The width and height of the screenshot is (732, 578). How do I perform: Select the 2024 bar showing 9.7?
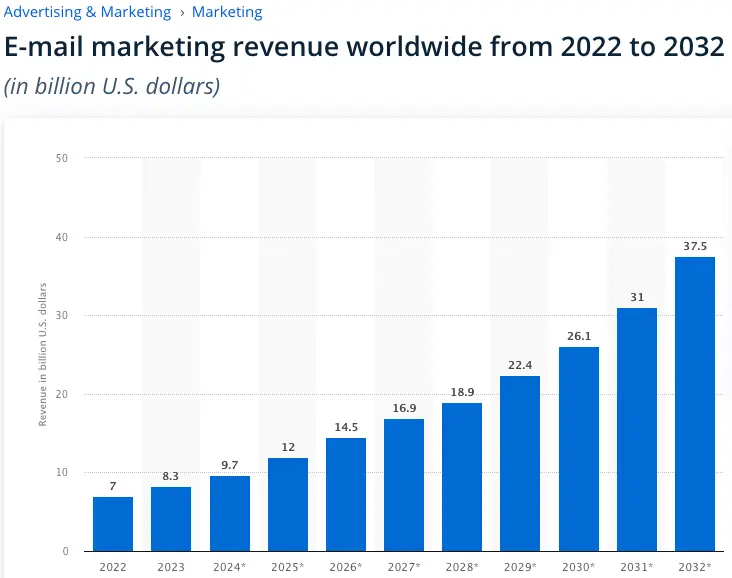pos(229,513)
